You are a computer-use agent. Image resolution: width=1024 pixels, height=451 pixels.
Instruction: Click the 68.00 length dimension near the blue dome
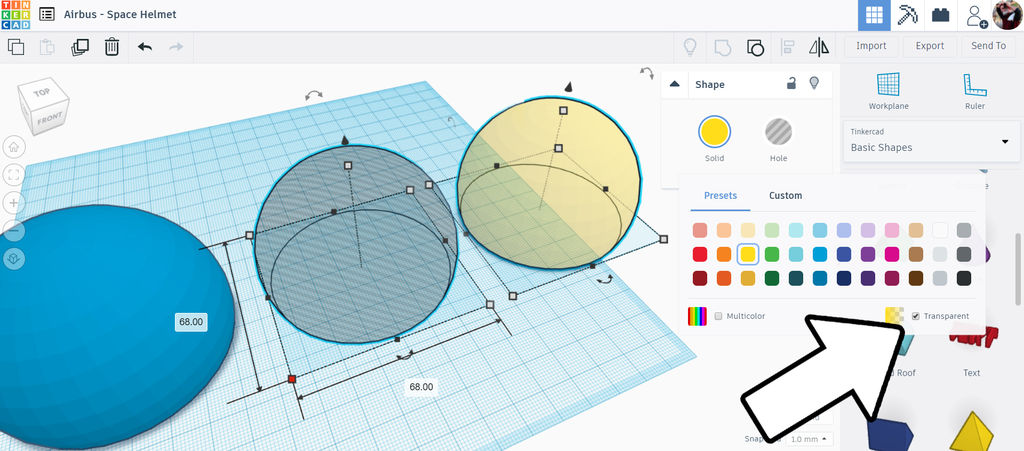pos(191,322)
